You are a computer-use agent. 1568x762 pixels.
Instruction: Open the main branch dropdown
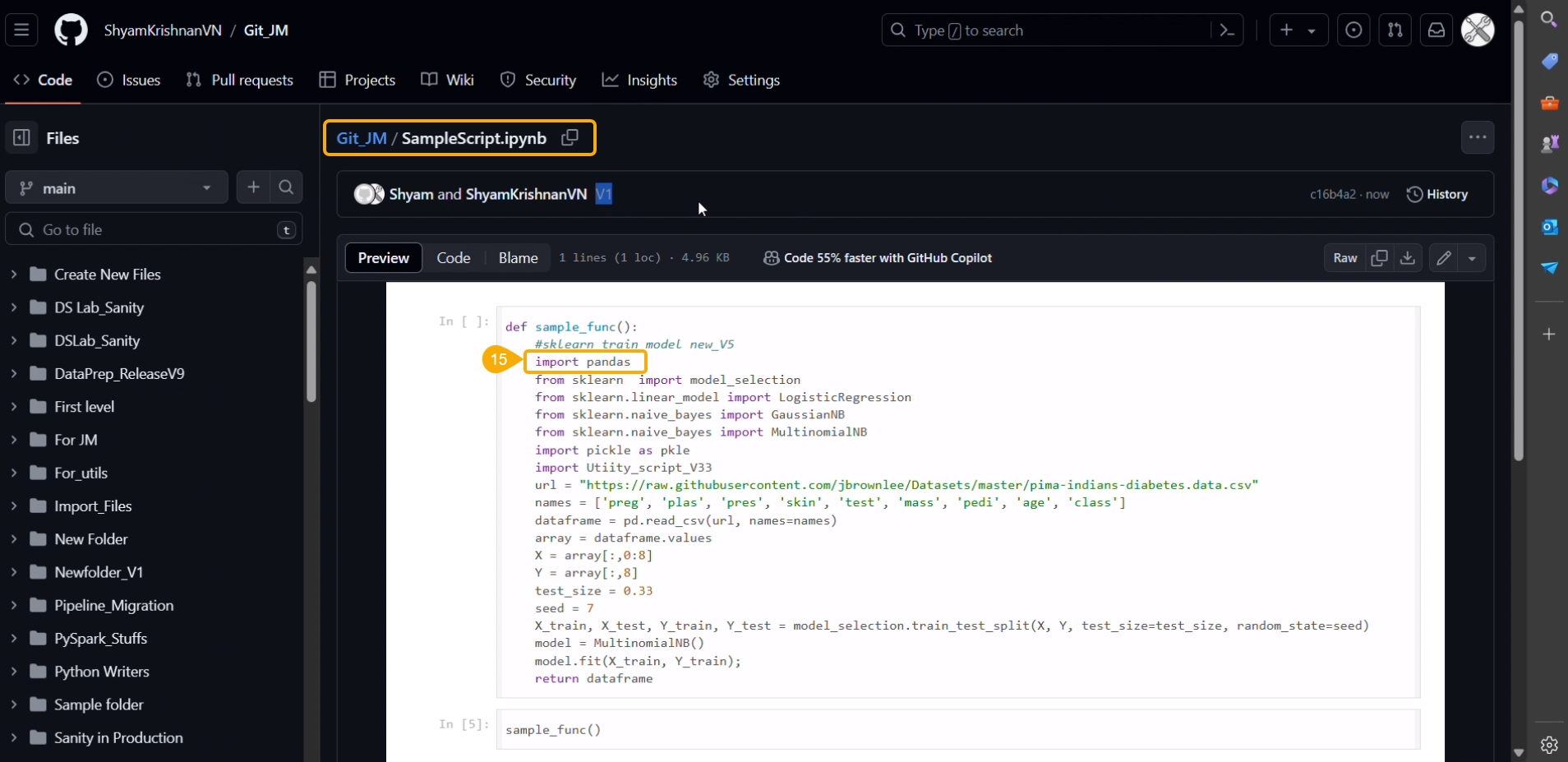116,188
